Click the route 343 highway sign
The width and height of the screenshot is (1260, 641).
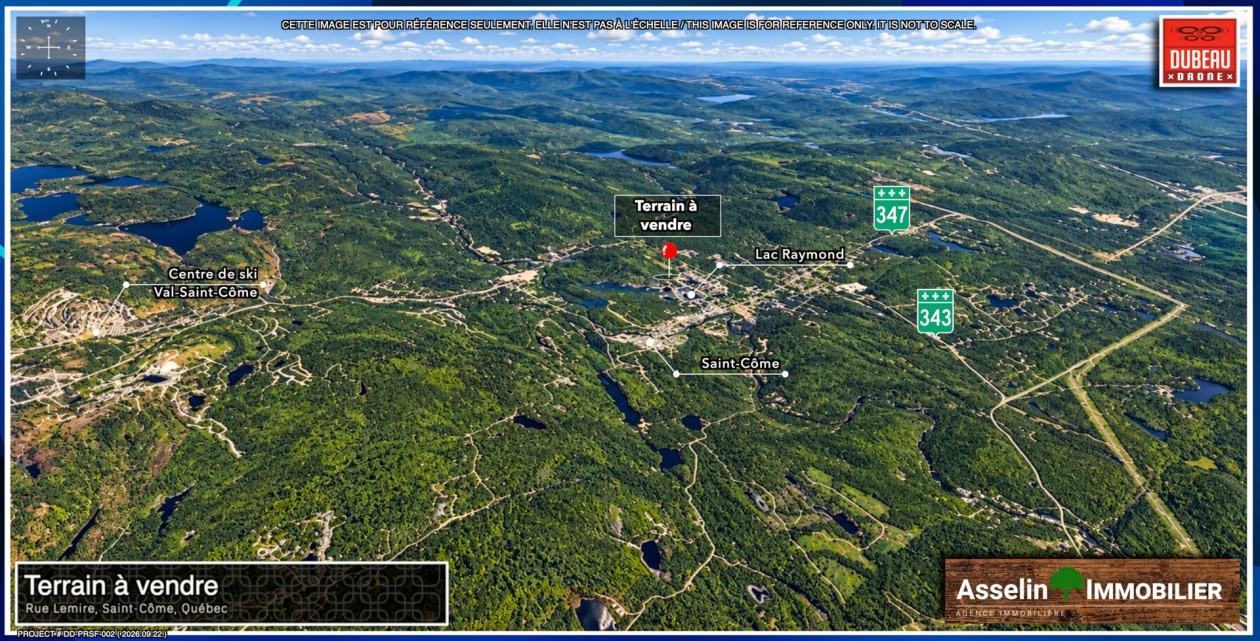point(935,311)
